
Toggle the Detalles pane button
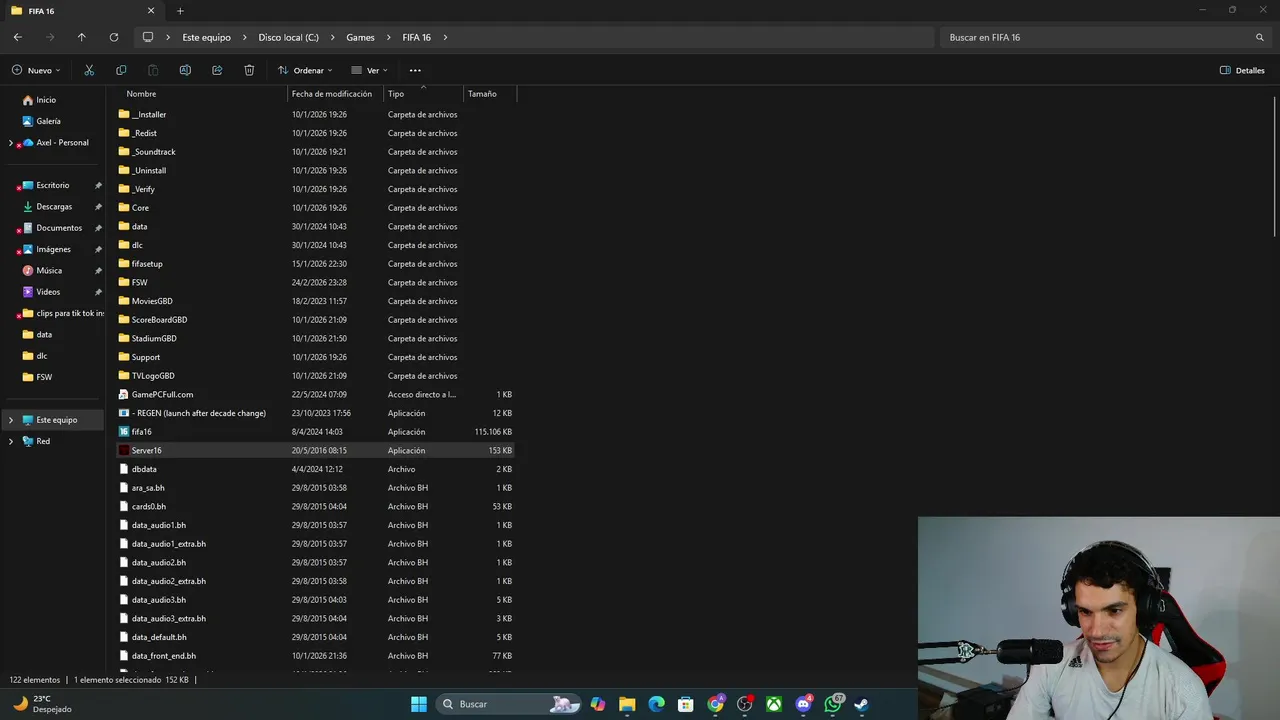[1242, 70]
